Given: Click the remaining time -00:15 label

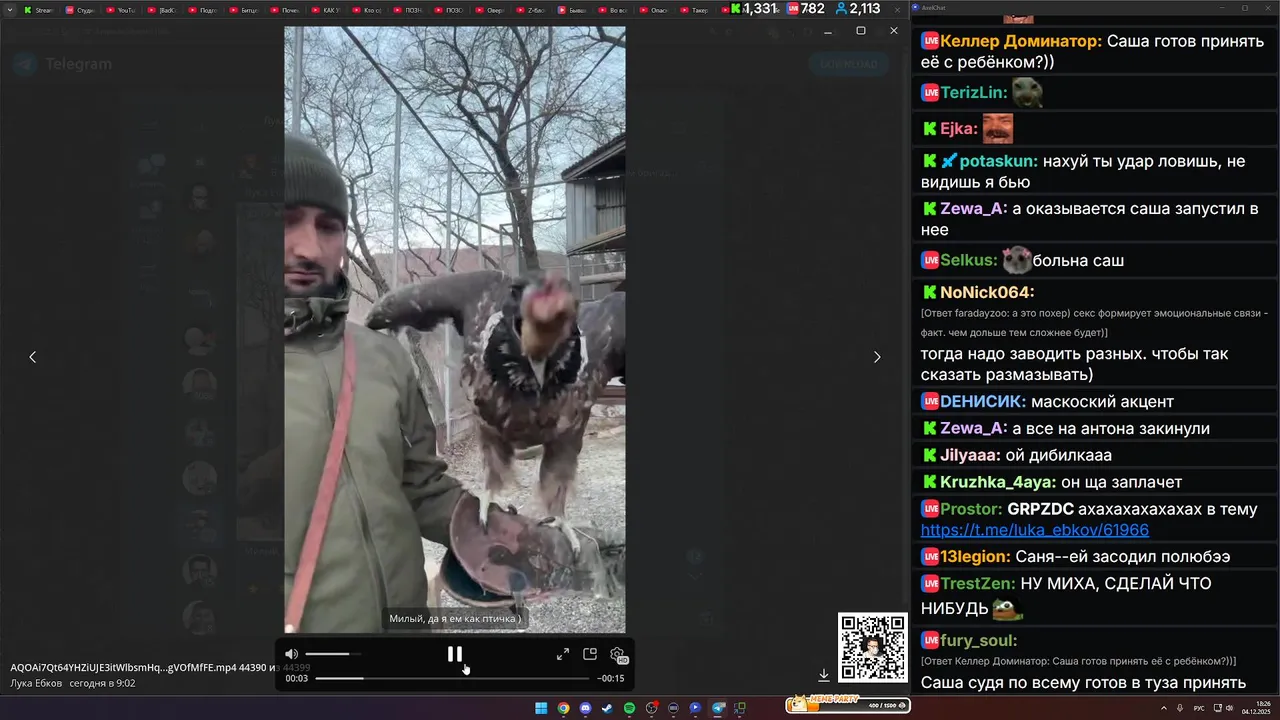Looking at the screenshot, I should [611, 678].
